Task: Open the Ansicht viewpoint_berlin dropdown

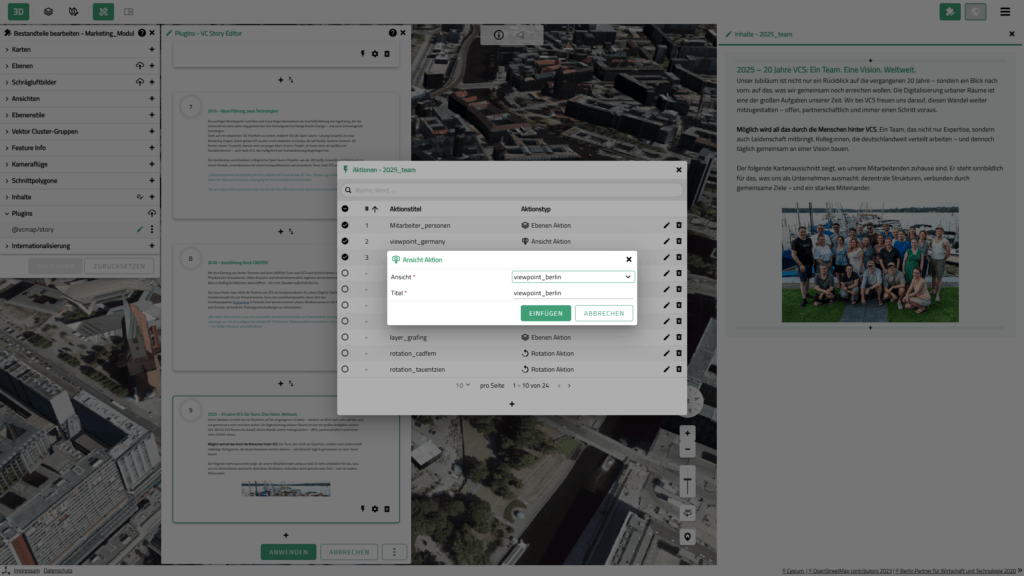Action: [x=573, y=277]
